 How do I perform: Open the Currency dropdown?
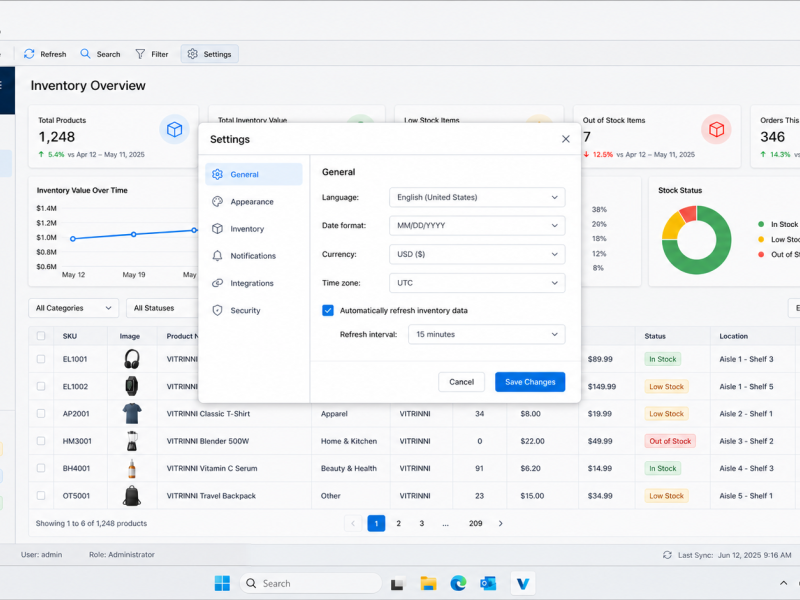(477, 254)
